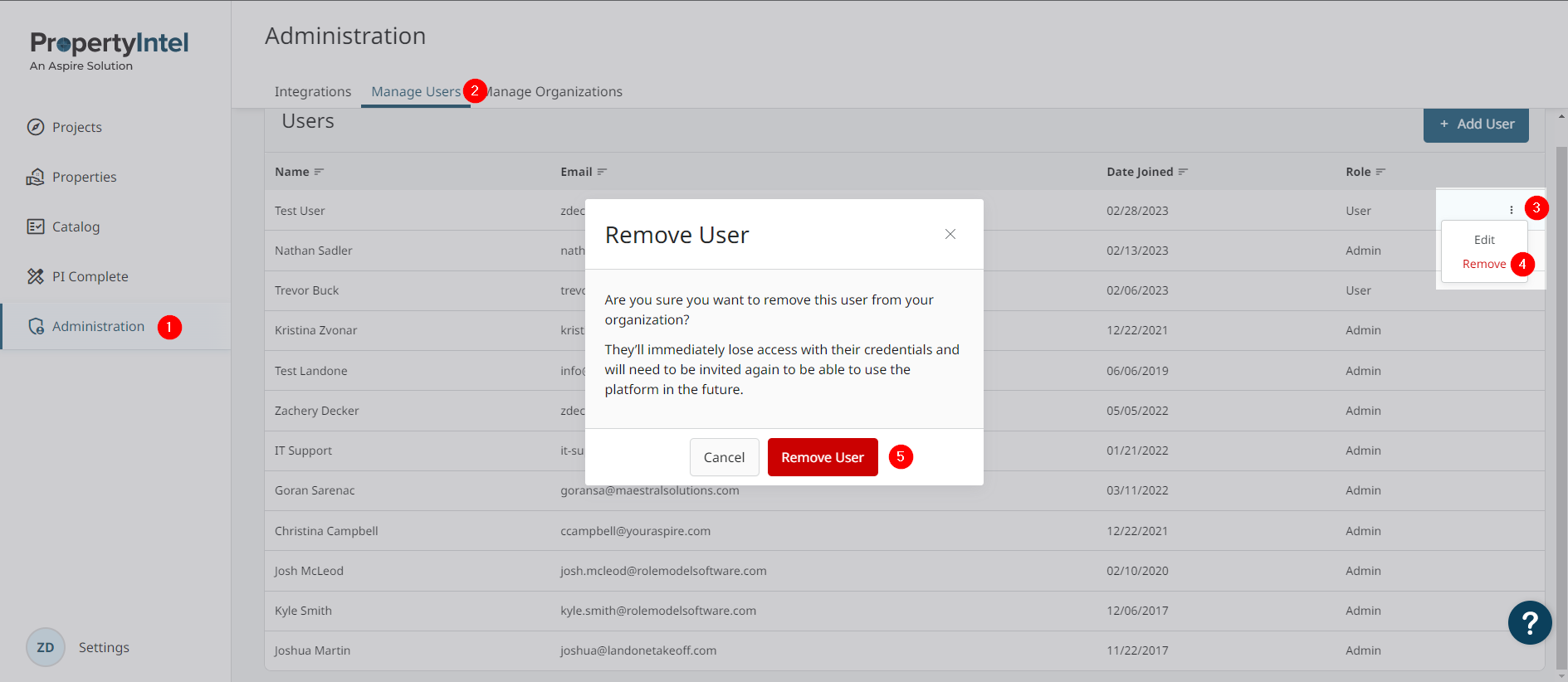Switch to the Manage Users tab
This screenshot has width=1568, height=682.
[416, 91]
